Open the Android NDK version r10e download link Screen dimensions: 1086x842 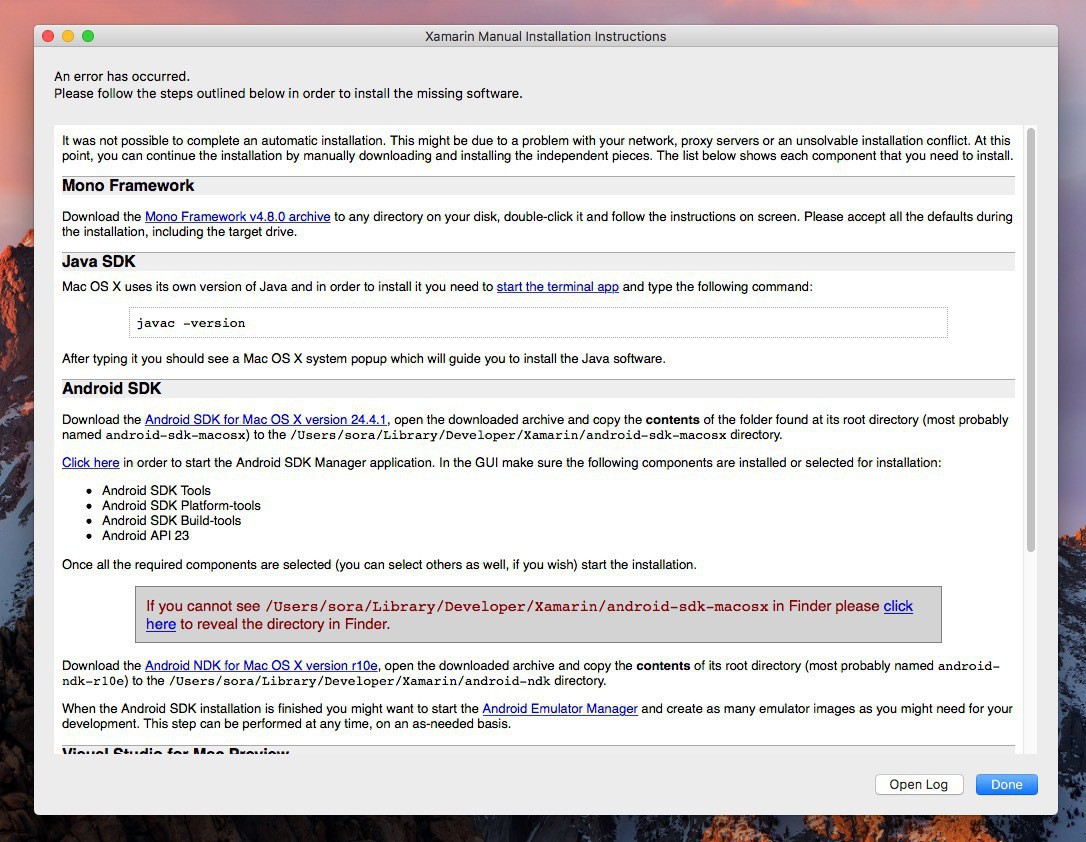[262, 666]
